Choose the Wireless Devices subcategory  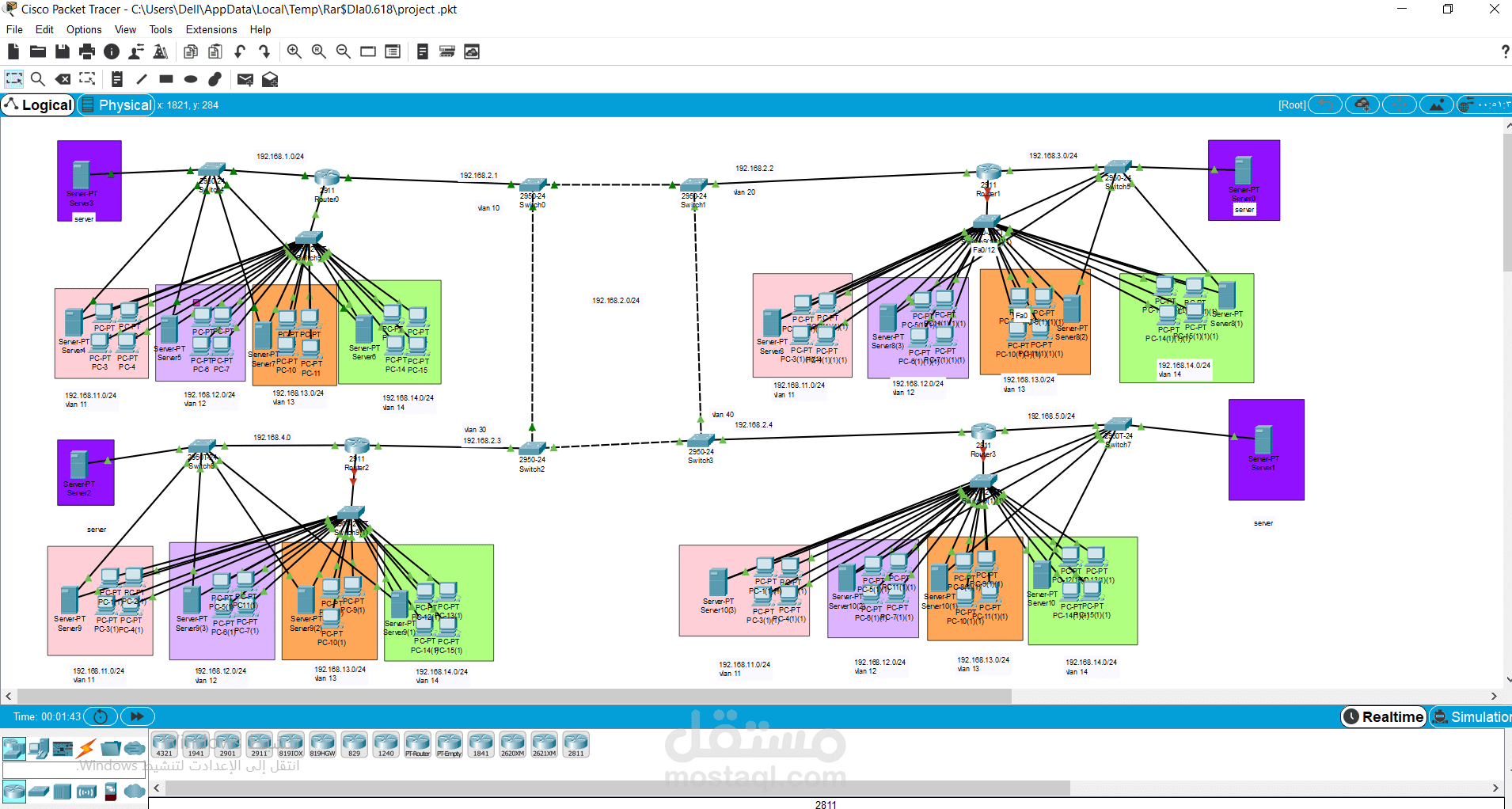pyautogui.click(x=86, y=791)
